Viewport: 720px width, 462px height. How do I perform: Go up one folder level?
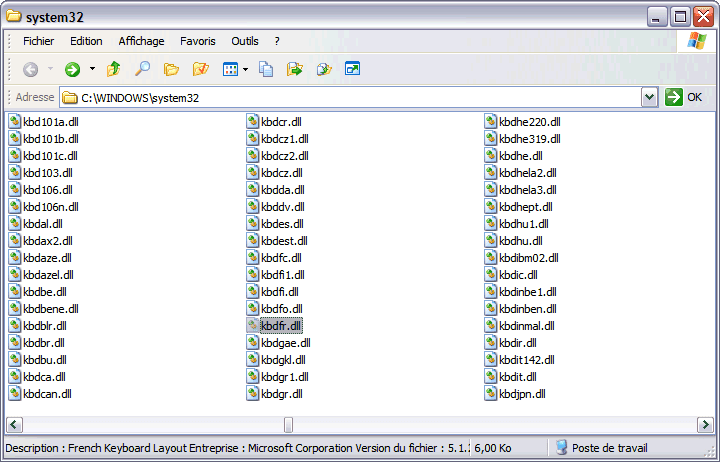pyautogui.click(x=113, y=69)
